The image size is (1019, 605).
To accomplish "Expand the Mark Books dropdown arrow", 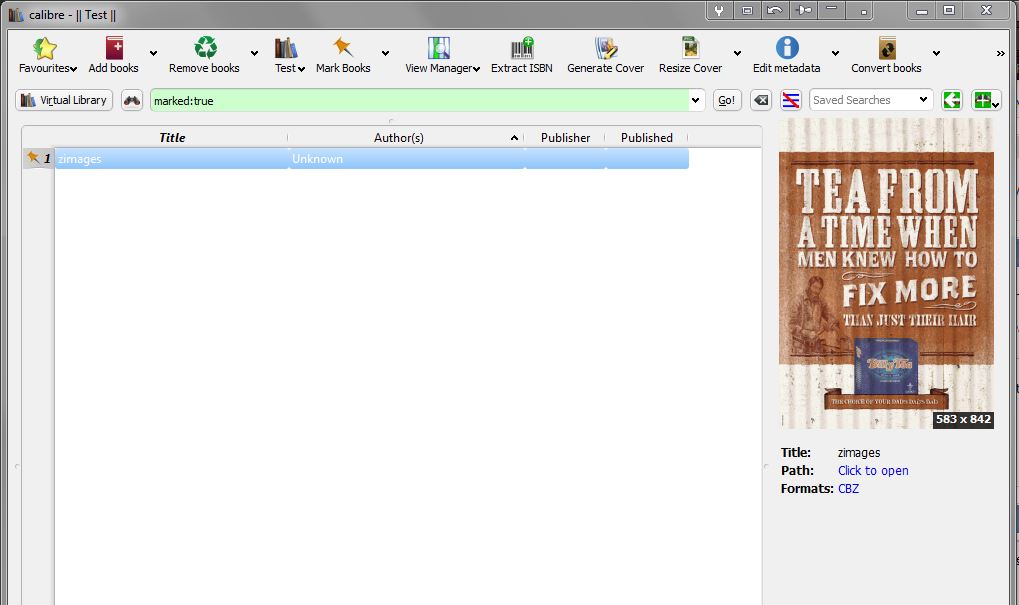I will [385, 53].
